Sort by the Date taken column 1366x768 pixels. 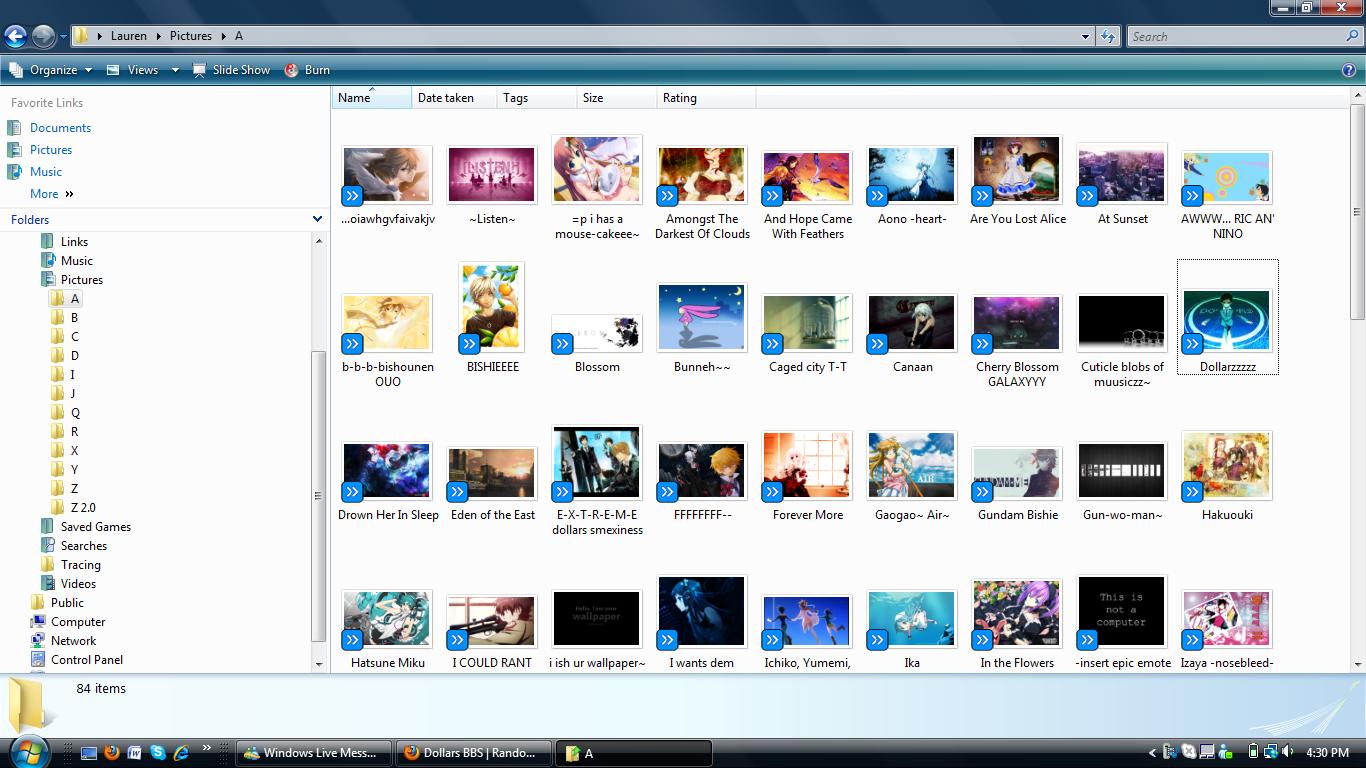[454, 98]
